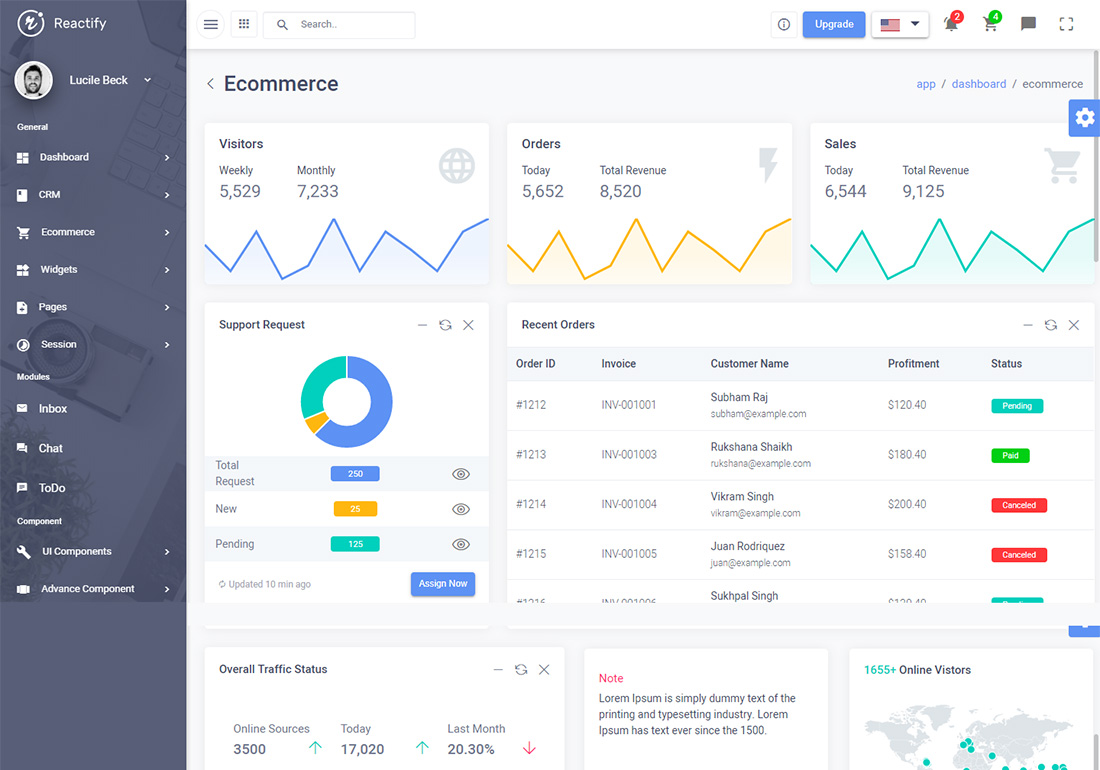Click customer name Rukshana Shaikh
The height and width of the screenshot is (770, 1100).
751,447
